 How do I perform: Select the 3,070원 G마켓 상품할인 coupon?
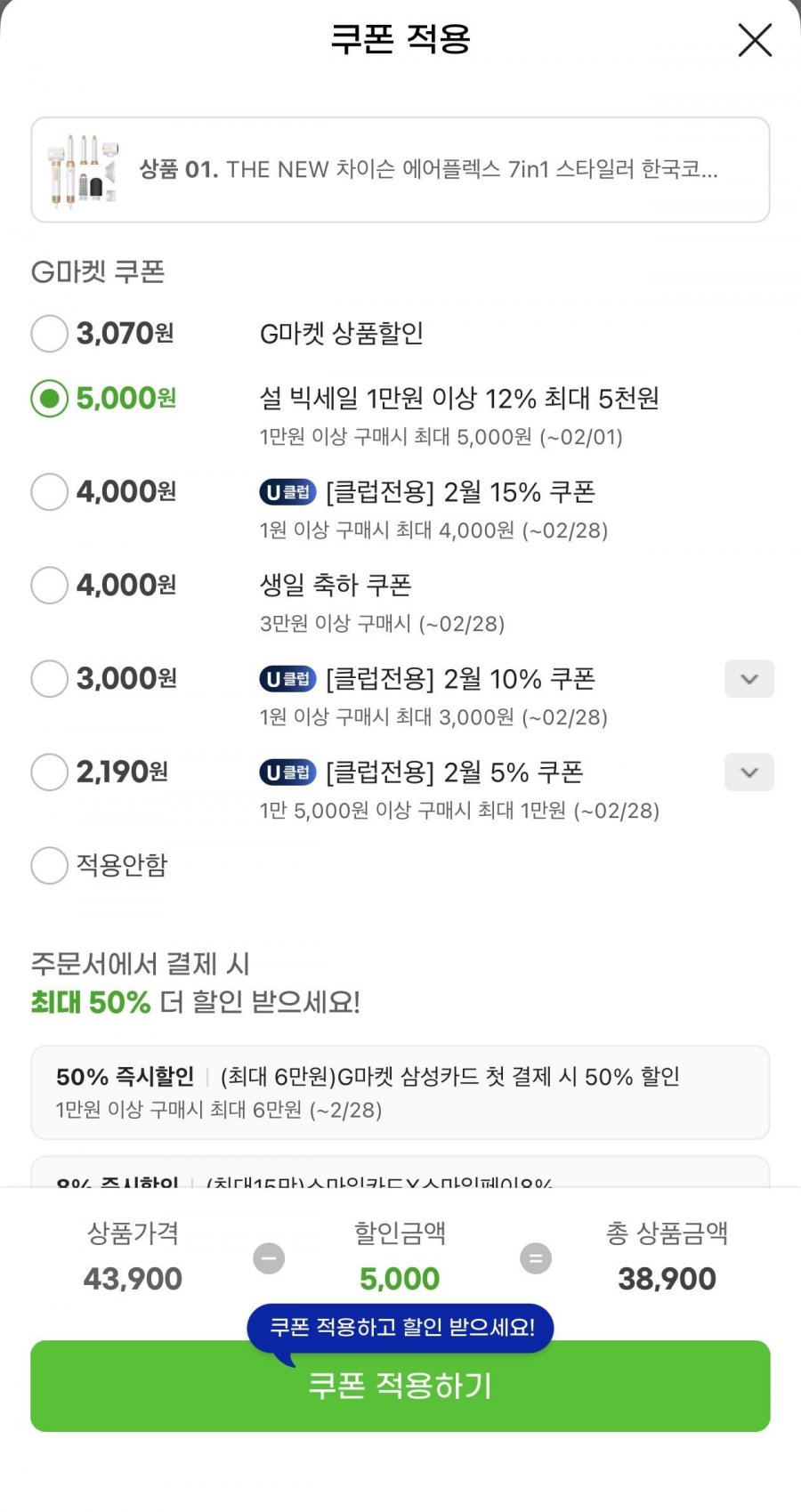(x=50, y=334)
